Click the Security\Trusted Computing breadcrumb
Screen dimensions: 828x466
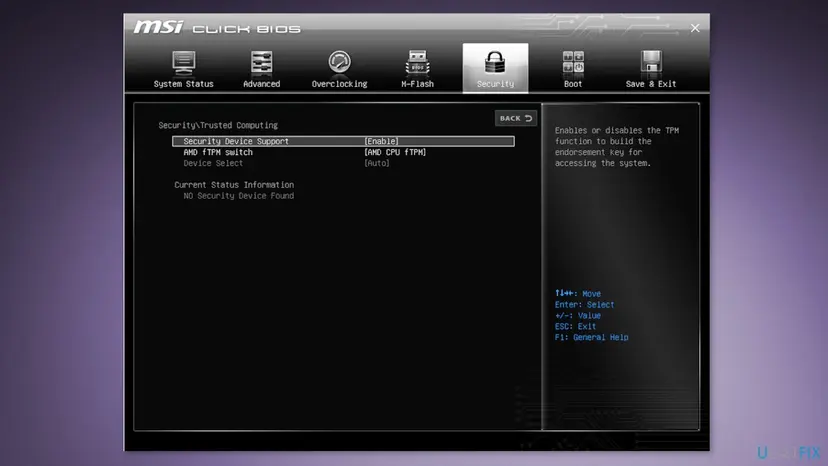[x=218, y=125]
